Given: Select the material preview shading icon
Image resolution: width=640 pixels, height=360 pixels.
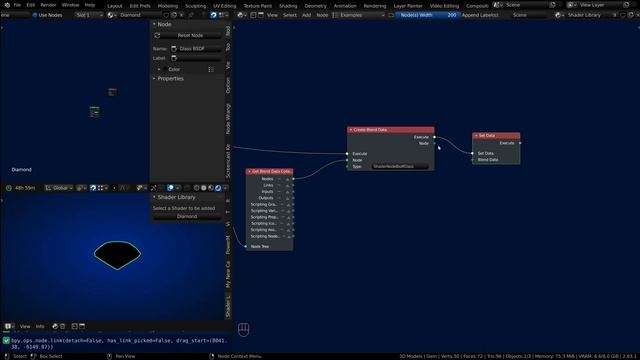Looking at the screenshot, I should click(x=211, y=188).
